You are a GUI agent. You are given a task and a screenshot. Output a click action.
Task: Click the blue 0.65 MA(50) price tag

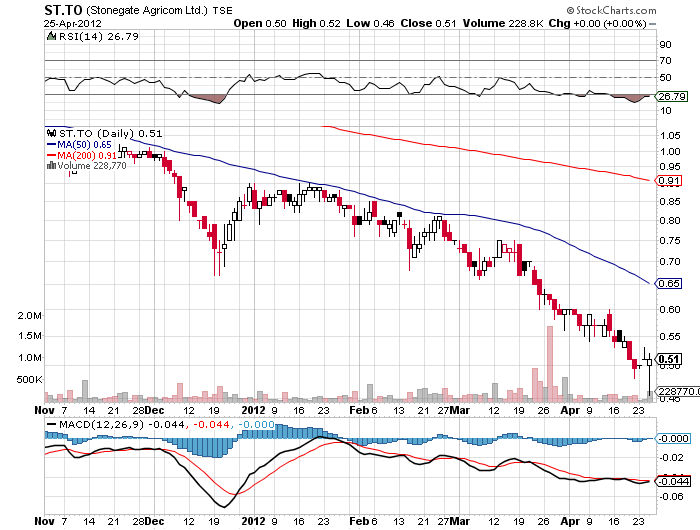[x=668, y=284]
